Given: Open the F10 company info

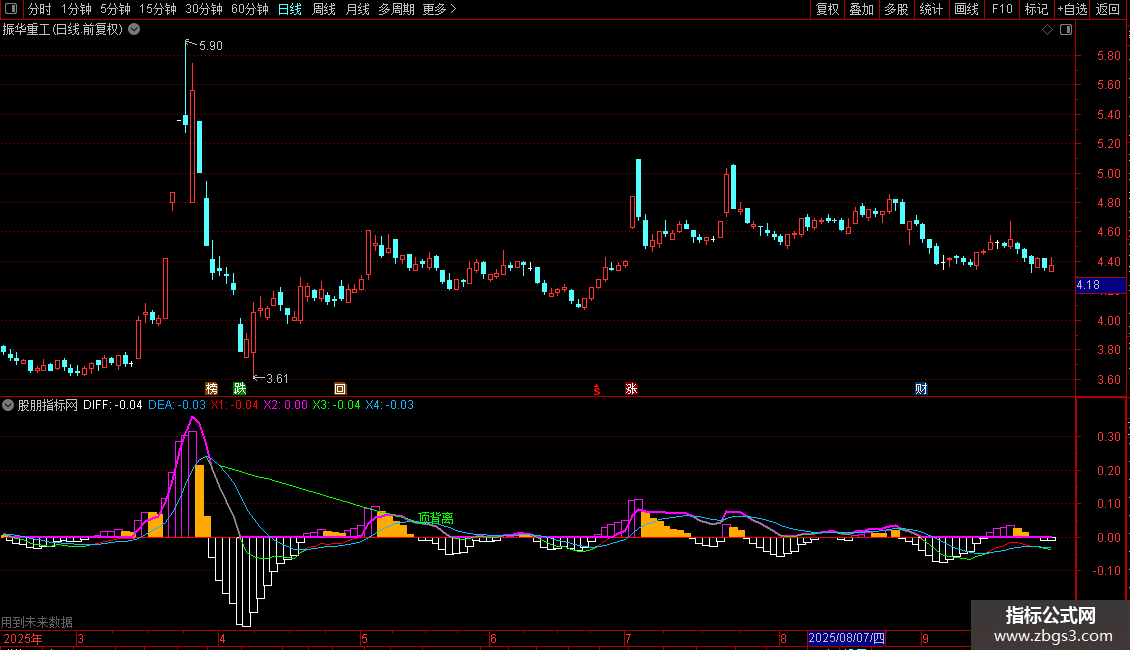Looking at the screenshot, I should point(1002,9).
